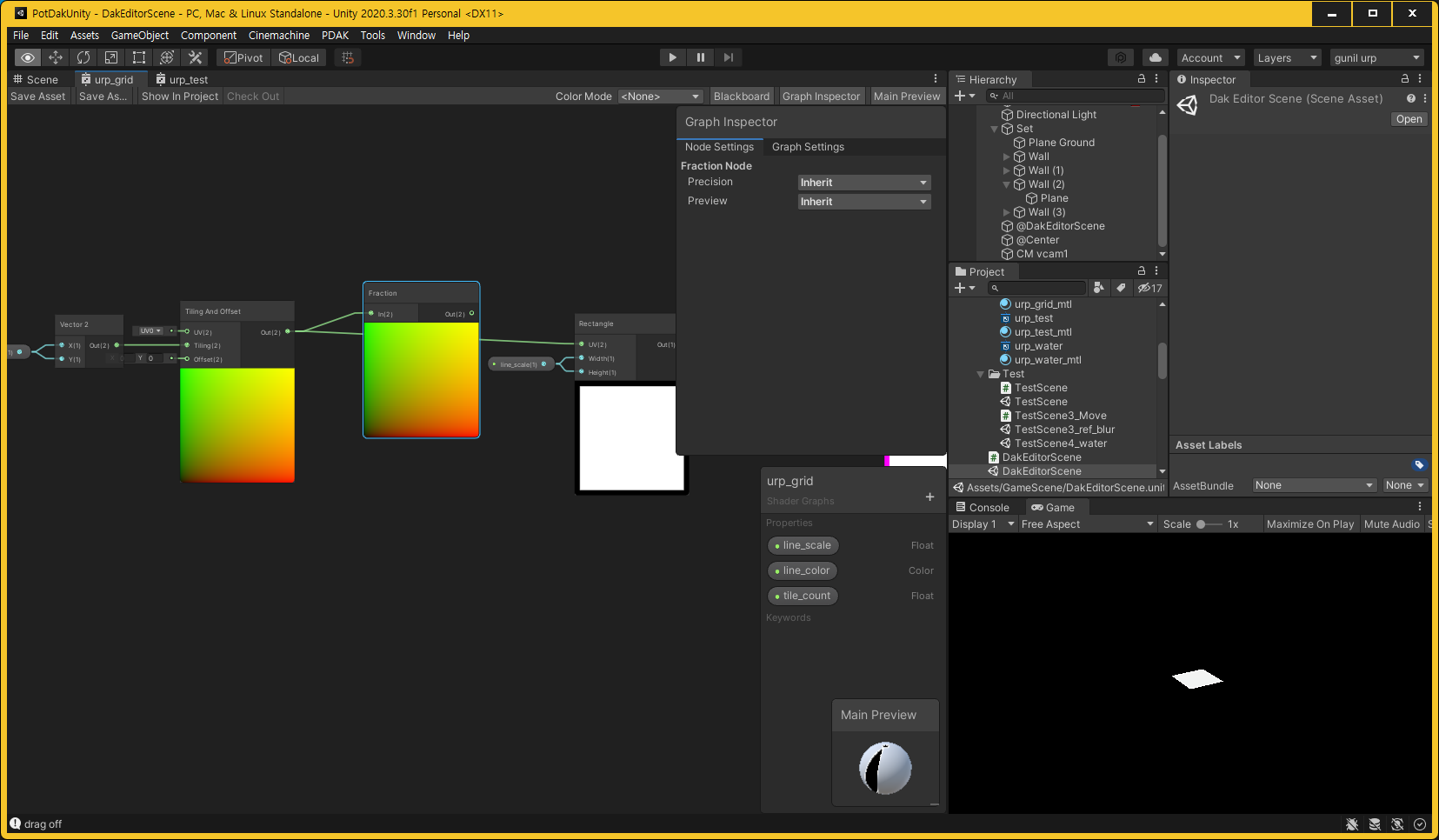Image resolution: width=1439 pixels, height=840 pixels.
Task: Open the Cinemachine menu
Action: click(x=279, y=36)
